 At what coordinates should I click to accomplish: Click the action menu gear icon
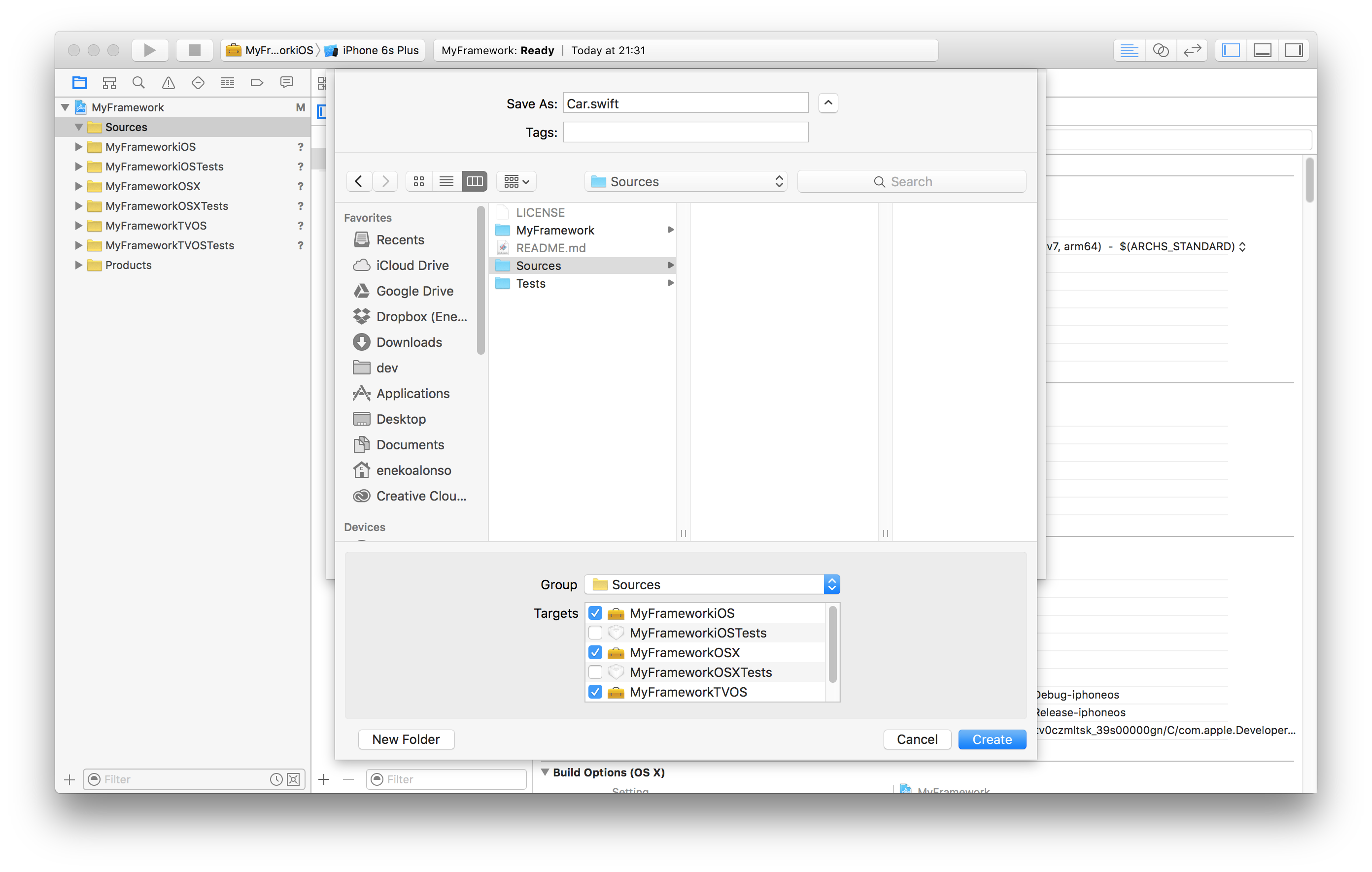[x=516, y=181]
